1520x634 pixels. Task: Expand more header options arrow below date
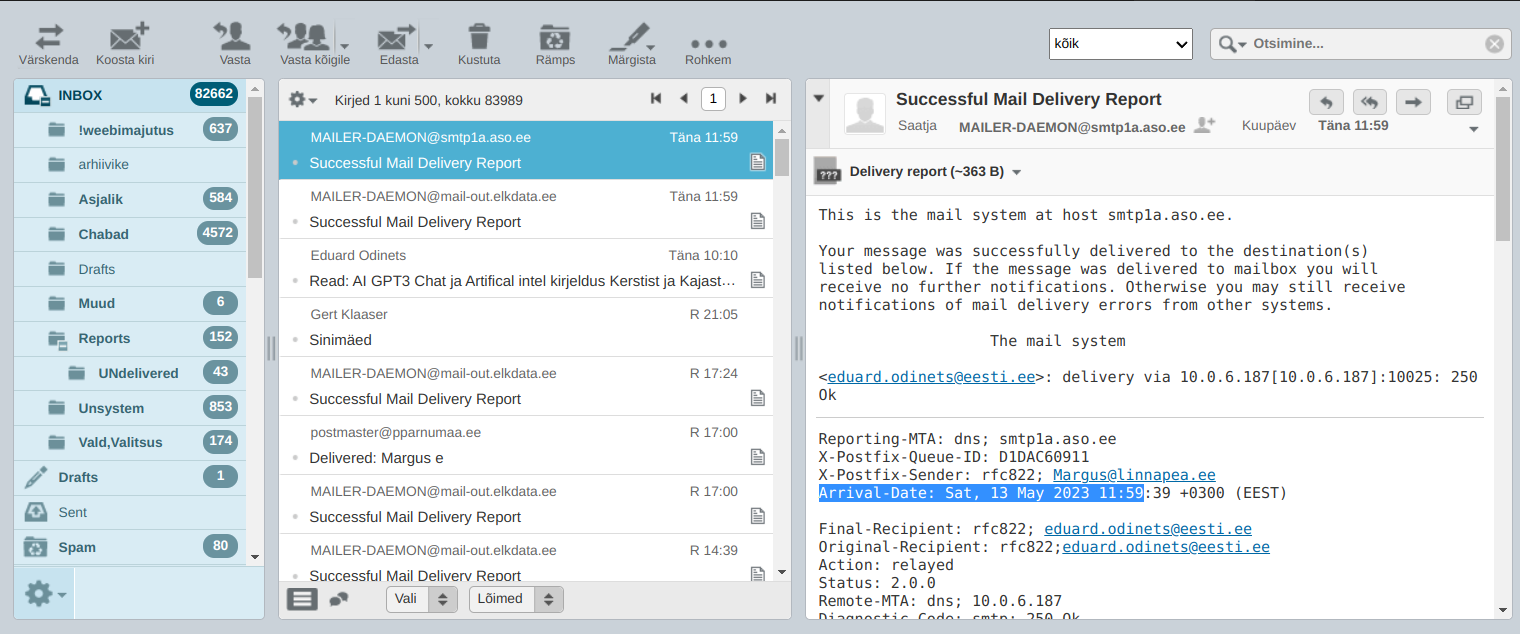(x=1474, y=130)
